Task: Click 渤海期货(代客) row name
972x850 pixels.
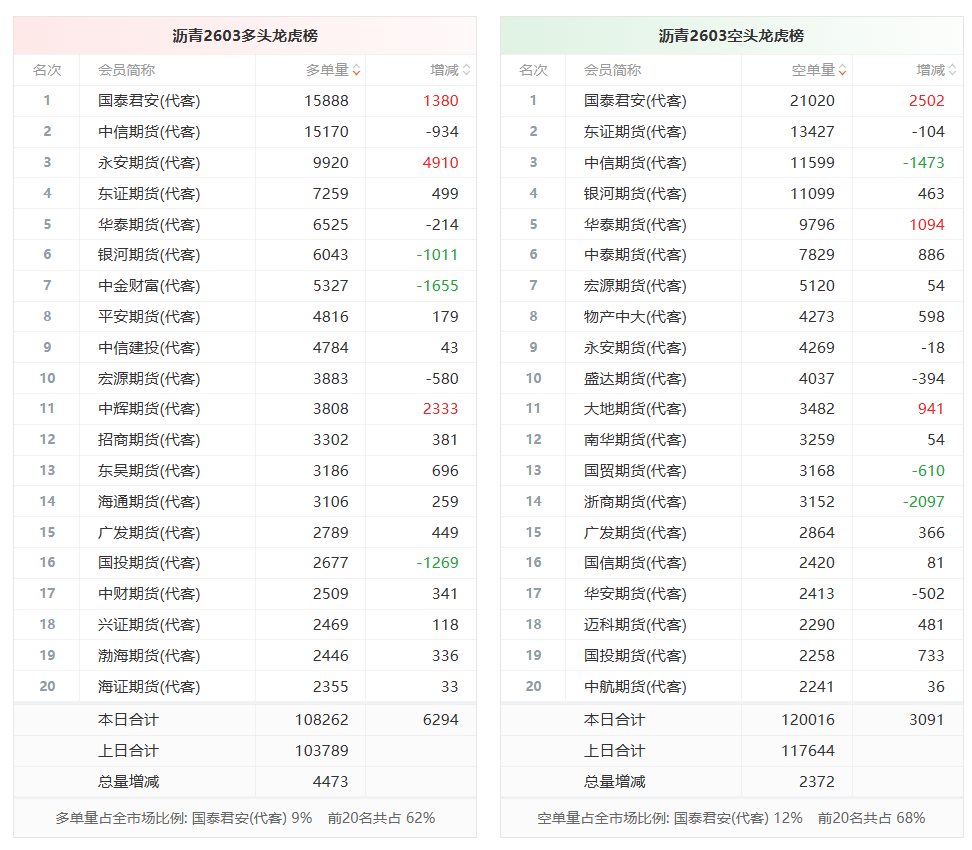Action: [x=149, y=656]
